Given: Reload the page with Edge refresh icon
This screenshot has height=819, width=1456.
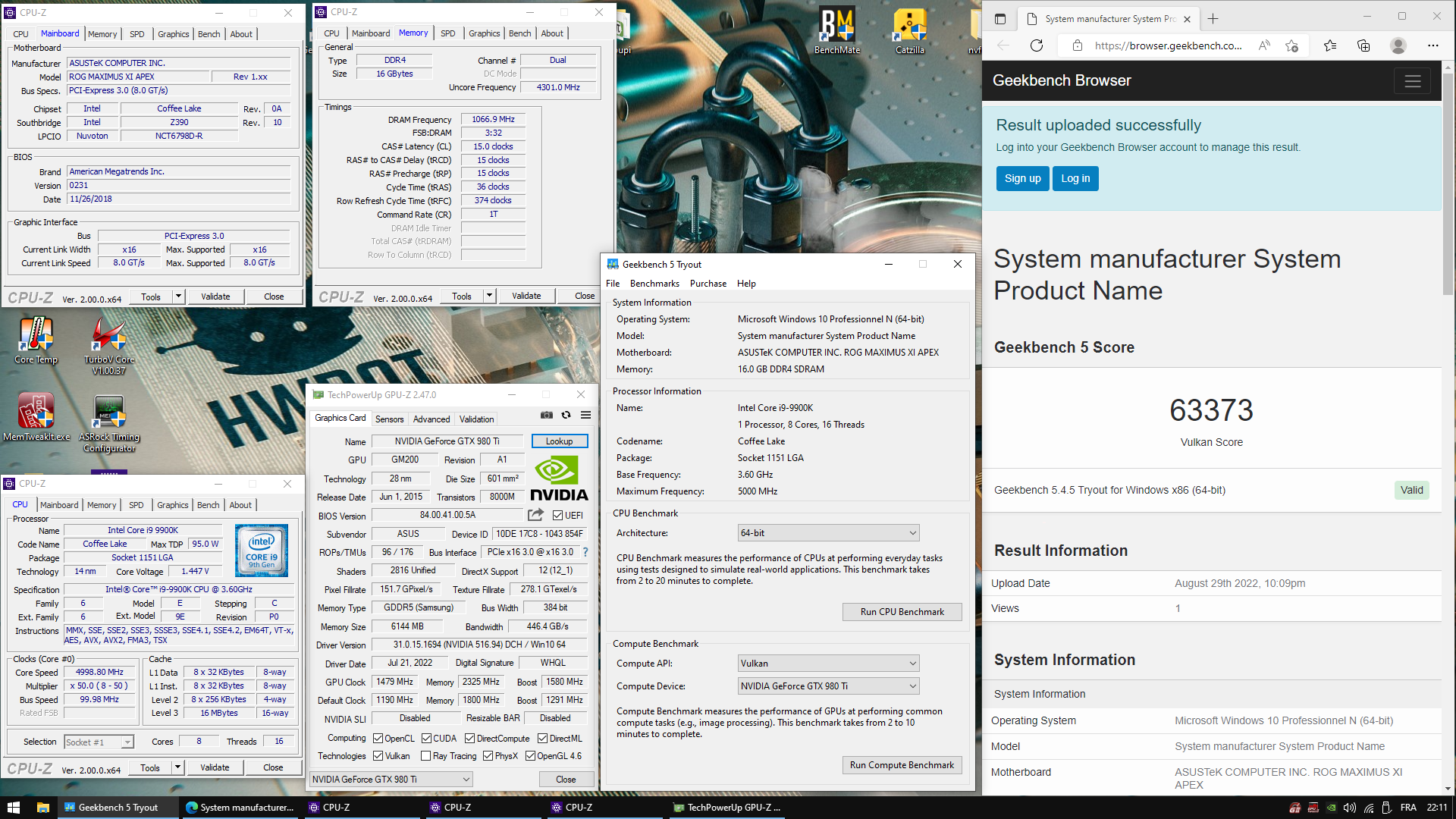Looking at the screenshot, I should 1037,45.
